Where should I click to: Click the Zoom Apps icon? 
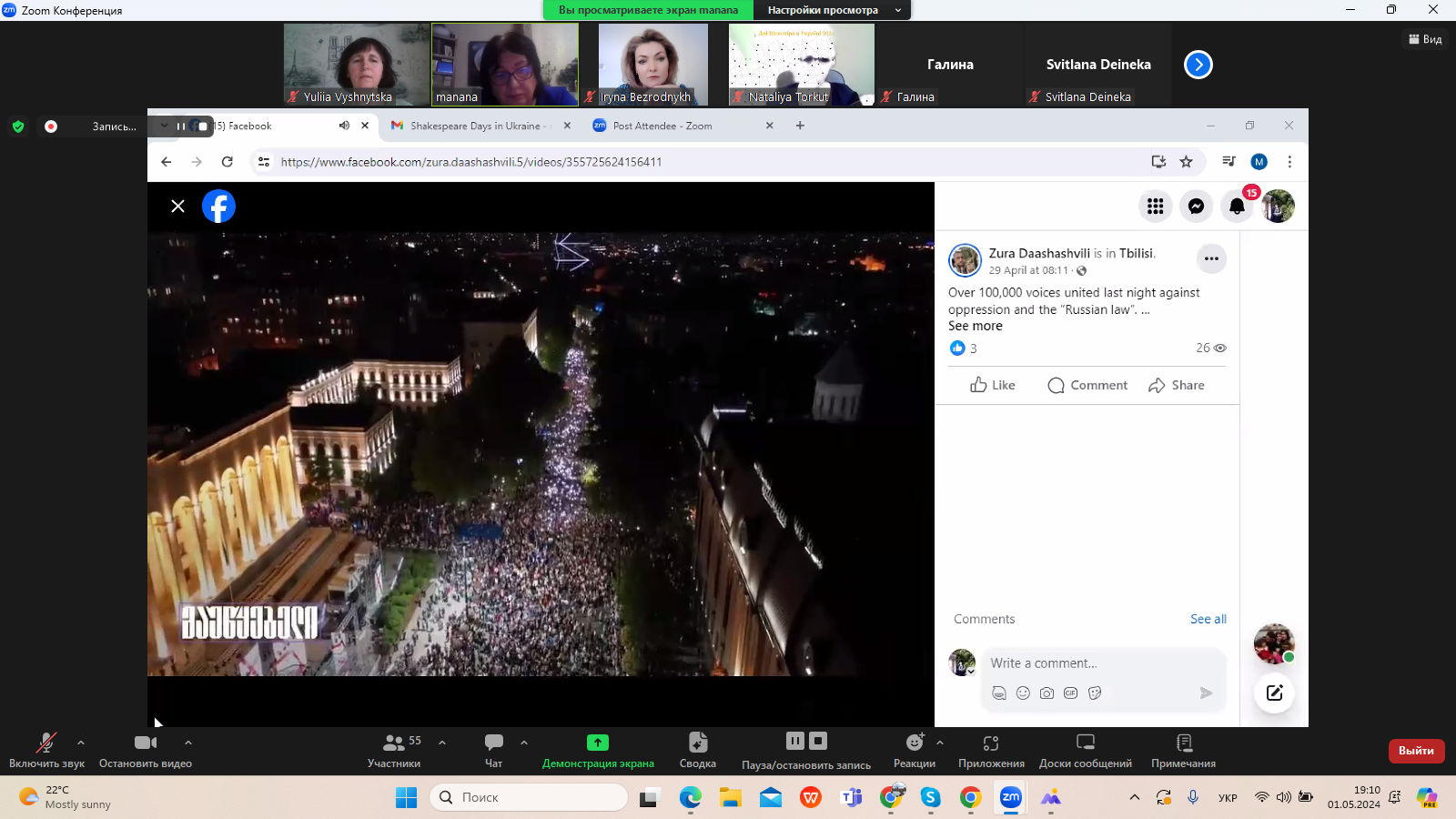991,749
